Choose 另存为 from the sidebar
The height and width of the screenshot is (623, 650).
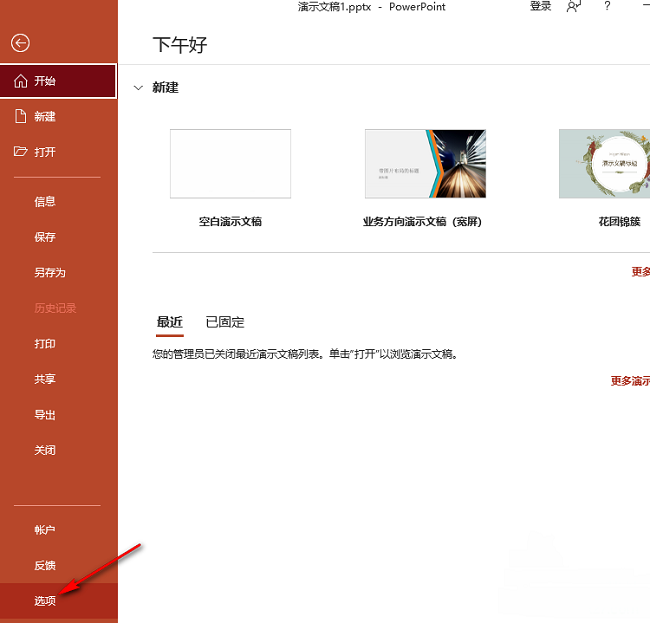[50, 272]
